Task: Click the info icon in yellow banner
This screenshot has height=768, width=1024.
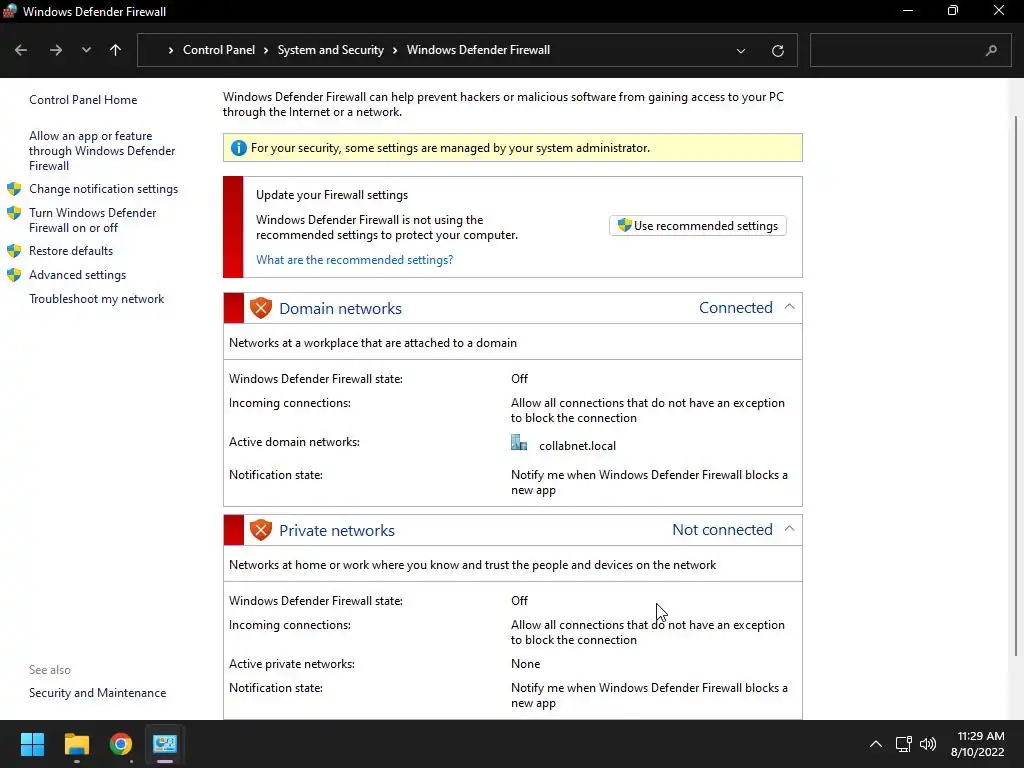Action: (239, 148)
